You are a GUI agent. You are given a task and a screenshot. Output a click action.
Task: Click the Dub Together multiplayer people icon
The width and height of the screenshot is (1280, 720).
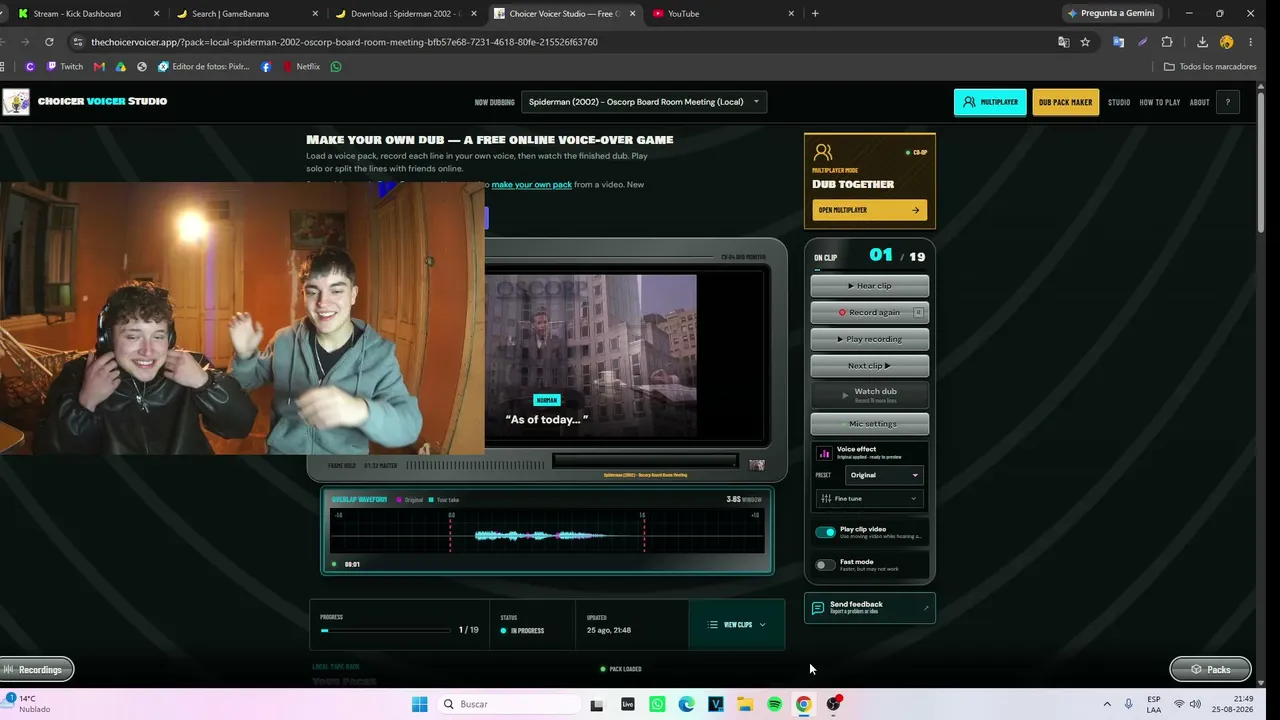[x=823, y=153]
